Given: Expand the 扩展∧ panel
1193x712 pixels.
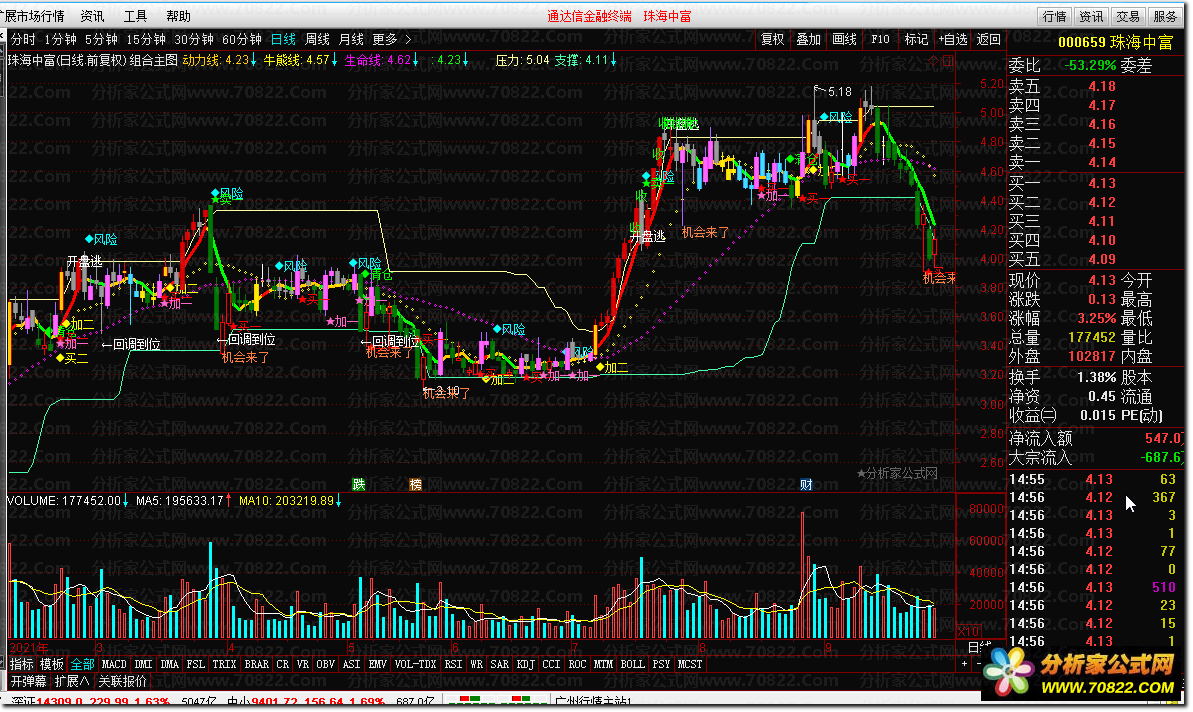Looking at the screenshot, I should pos(72,682).
